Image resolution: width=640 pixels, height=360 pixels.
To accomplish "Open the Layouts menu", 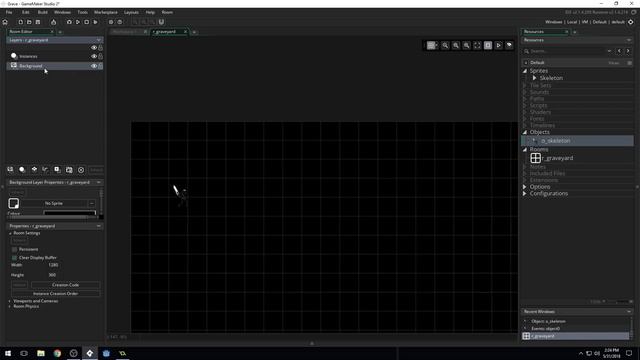I will coord(131,12).
